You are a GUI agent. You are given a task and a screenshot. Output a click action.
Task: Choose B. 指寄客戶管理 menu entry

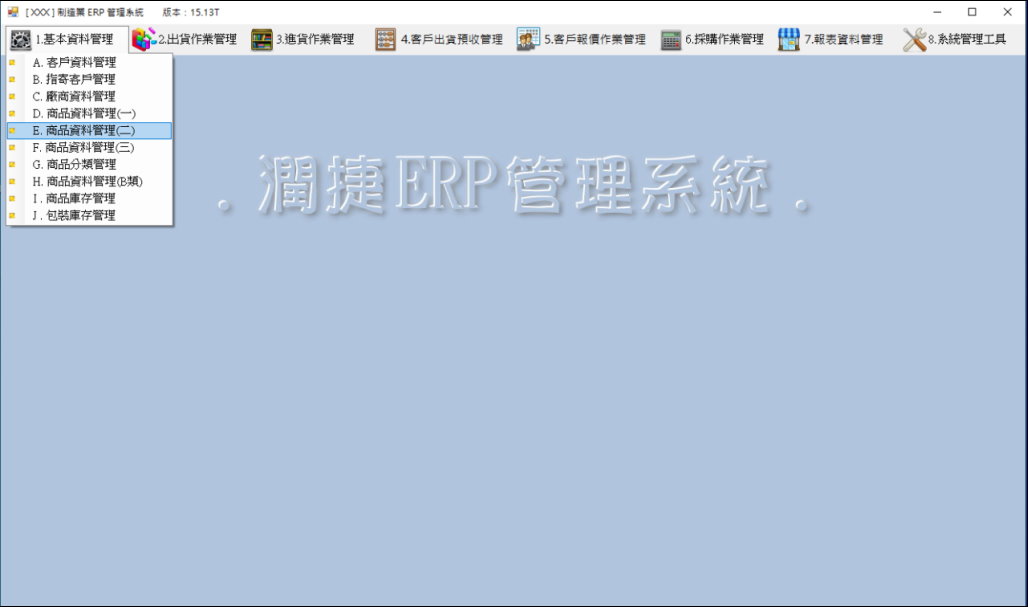click(x=74, y=79)
